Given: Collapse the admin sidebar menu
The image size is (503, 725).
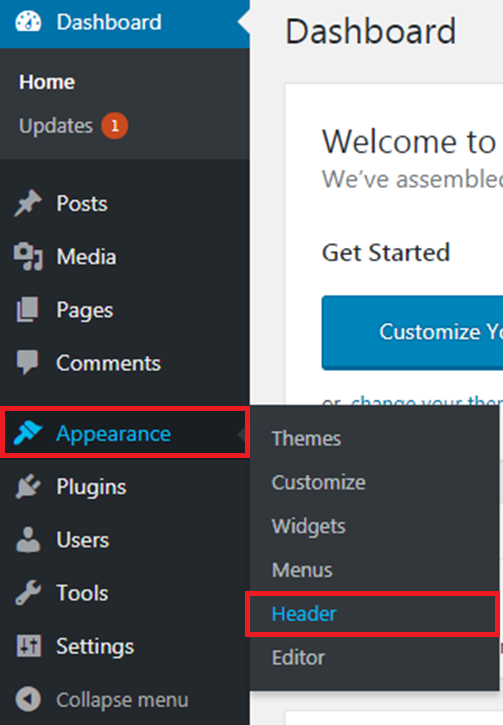Looking at the screenshot, I should (x=102, y=699).
